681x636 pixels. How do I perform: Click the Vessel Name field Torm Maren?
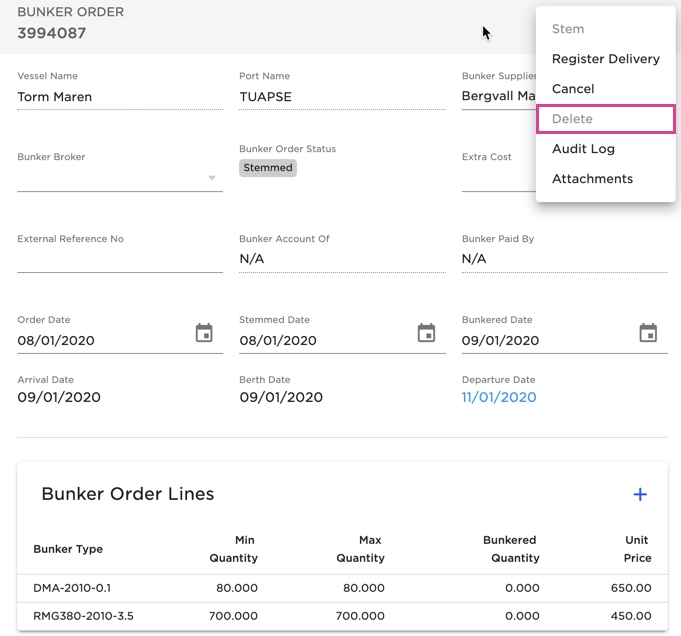(x=120, y=97)
